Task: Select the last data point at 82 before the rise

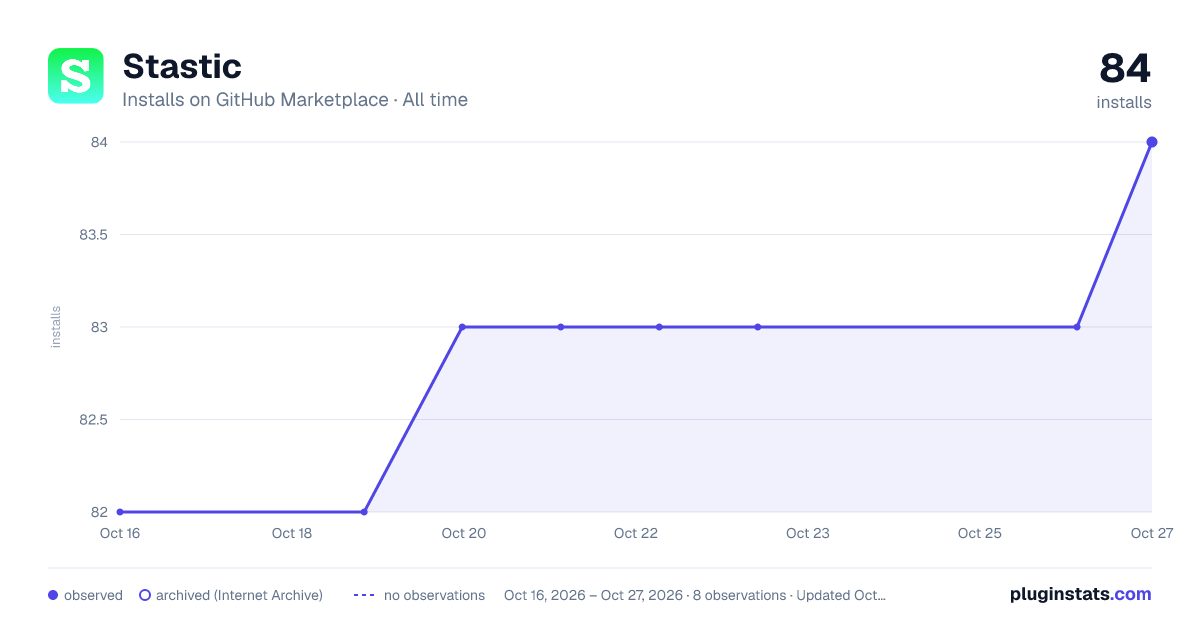Action: (x=364, y=512)
